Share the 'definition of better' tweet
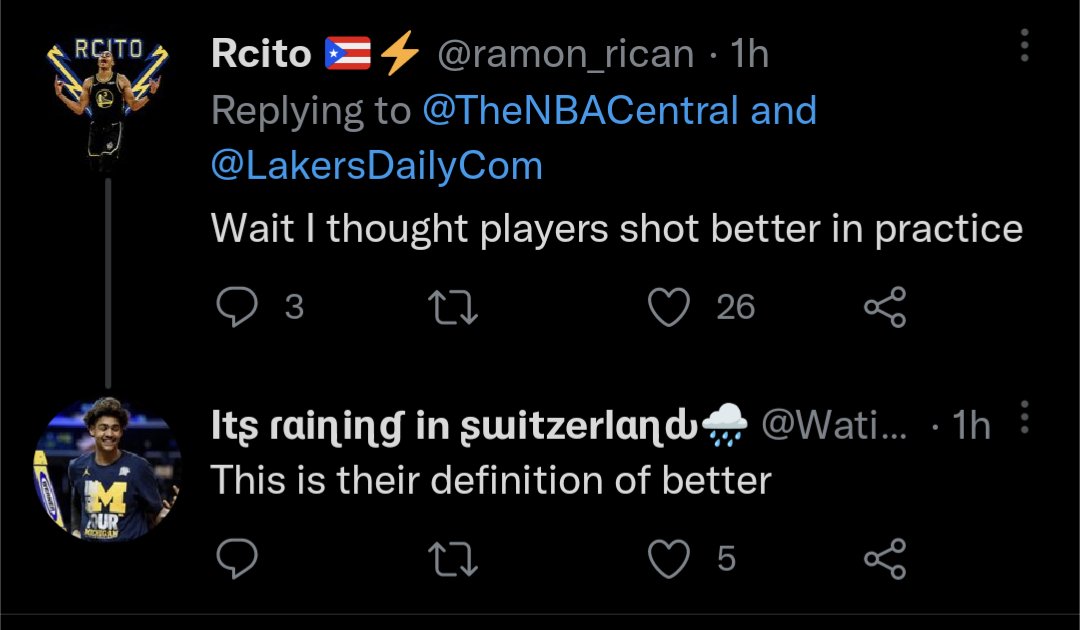This screenshot has height=630, width=1080. pyautogui.click(x=885, y=558)
